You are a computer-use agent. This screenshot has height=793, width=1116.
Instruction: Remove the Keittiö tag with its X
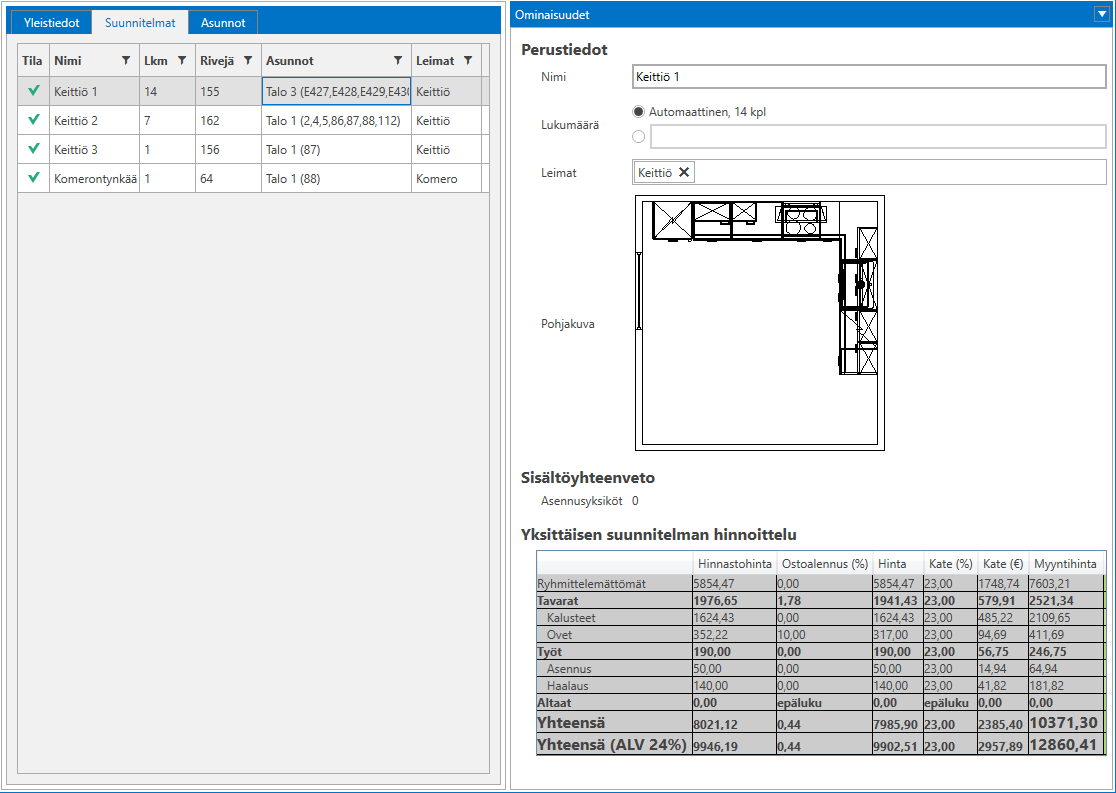click(684, 172)
